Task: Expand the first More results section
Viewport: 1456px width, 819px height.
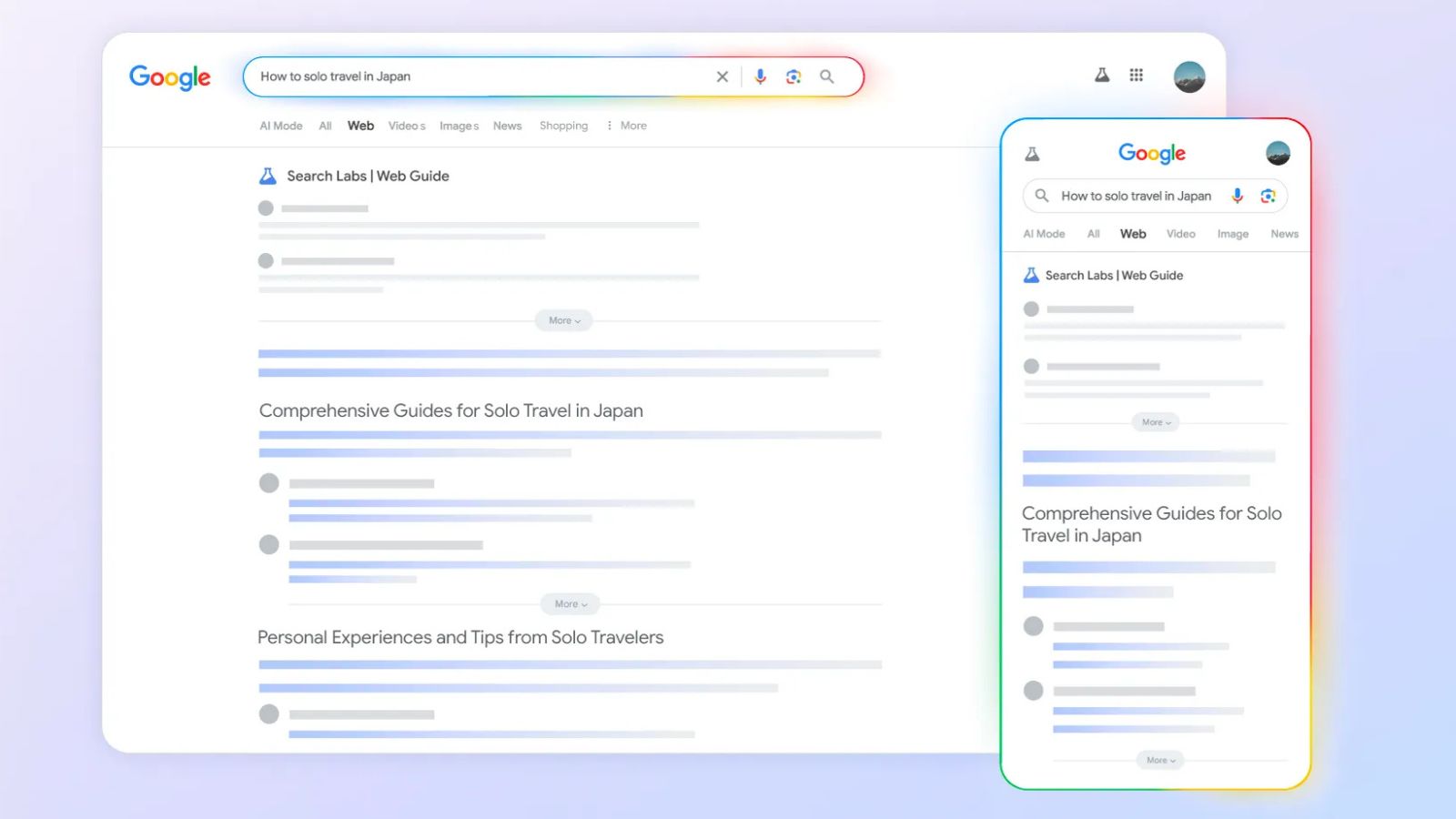Action: coord(563,320)
